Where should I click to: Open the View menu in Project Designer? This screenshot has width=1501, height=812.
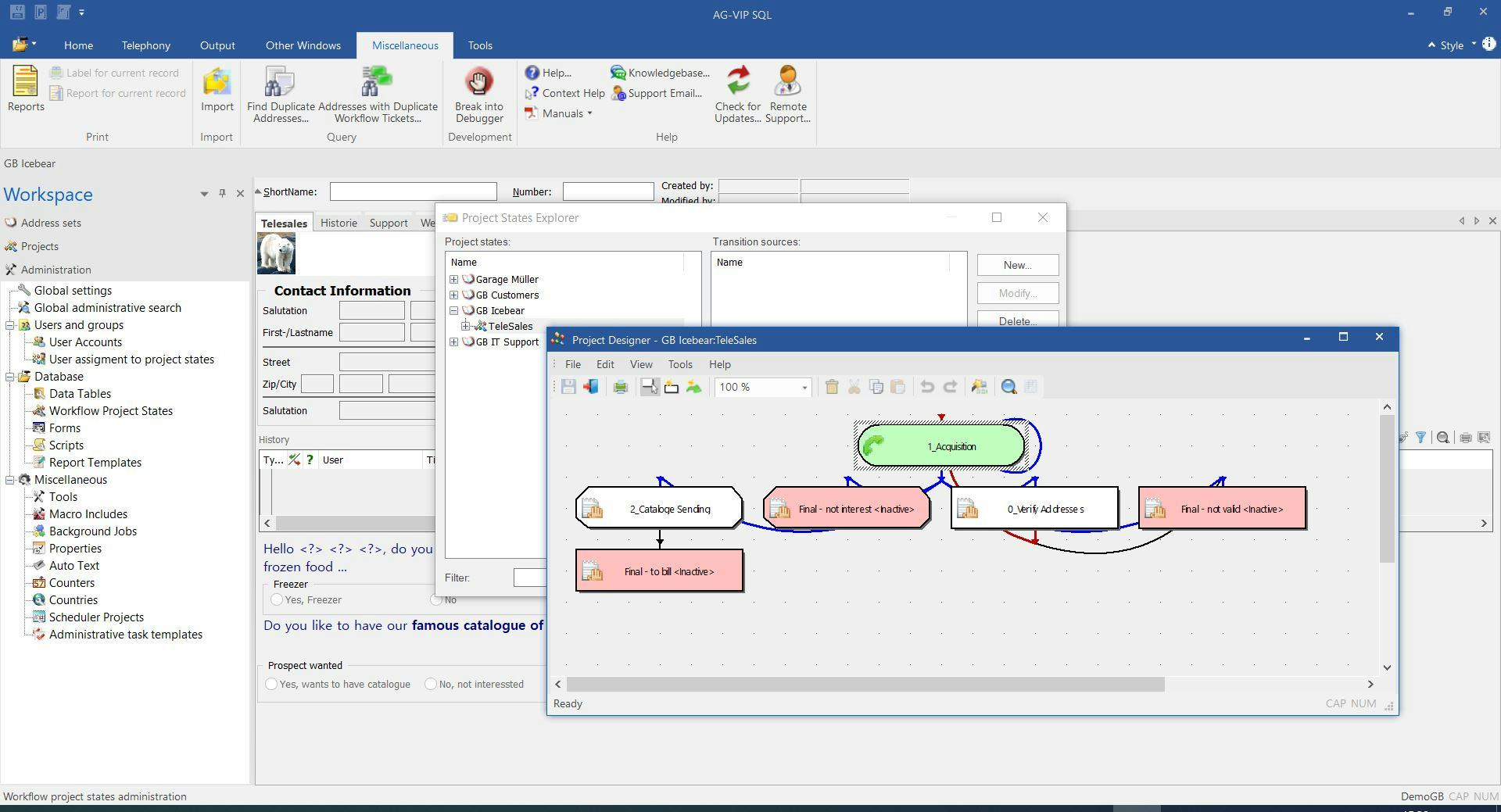pyautogui.click(x=641, y=364)
